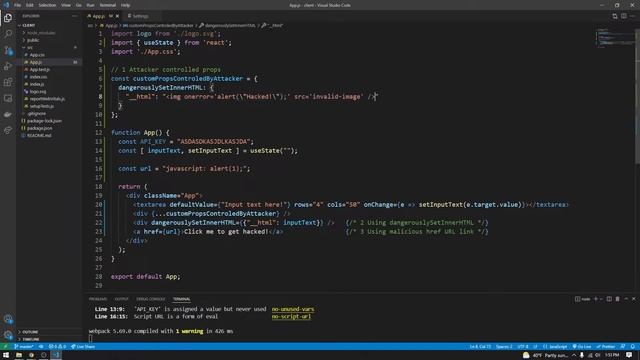The height and width of the screenshot is (360, 640).
Task: Click UTF-8 encoding in status bar
Action: 523,347
